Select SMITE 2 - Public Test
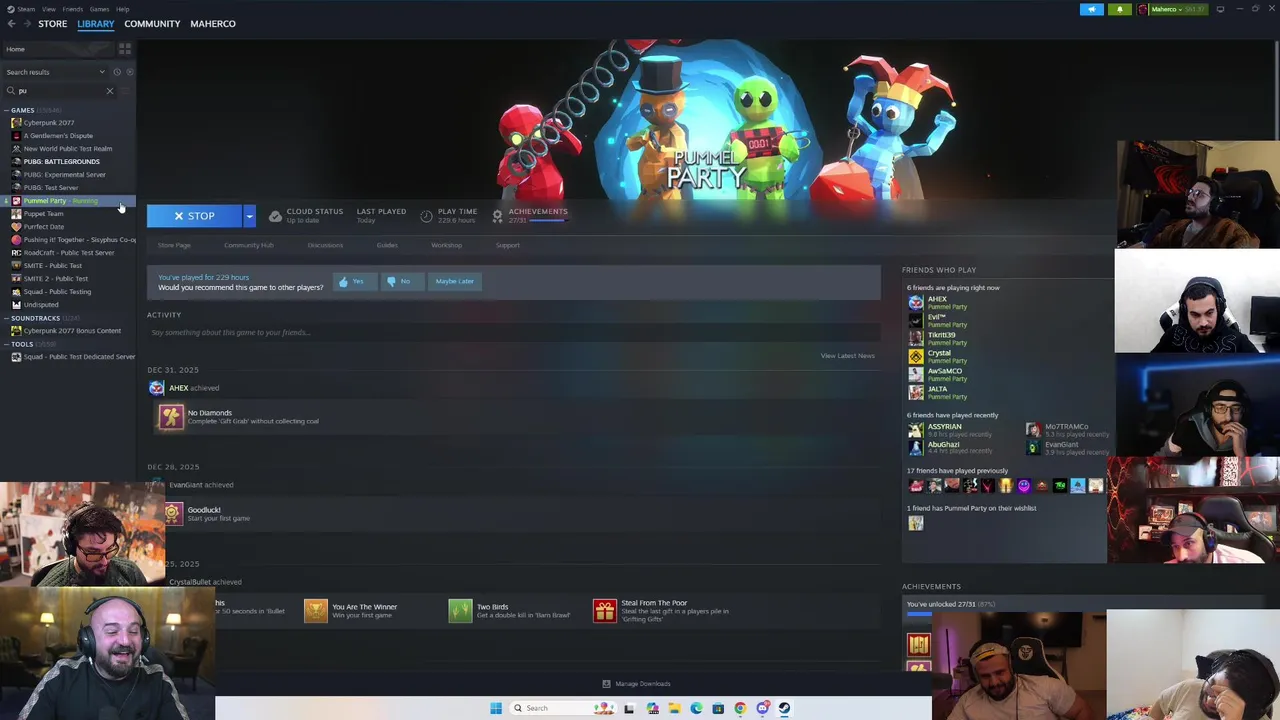 [x=55, y=279]
